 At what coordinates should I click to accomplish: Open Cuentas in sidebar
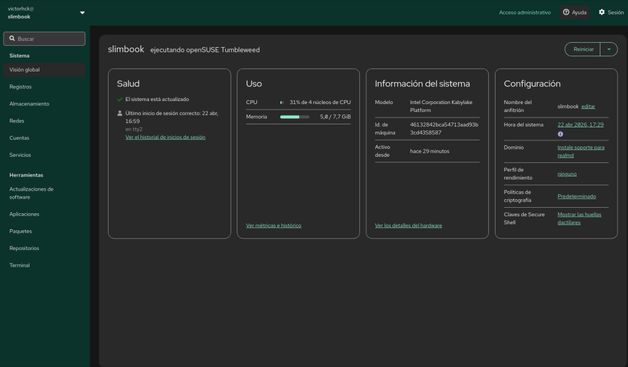pyautogui.click(x=44, y=138)
